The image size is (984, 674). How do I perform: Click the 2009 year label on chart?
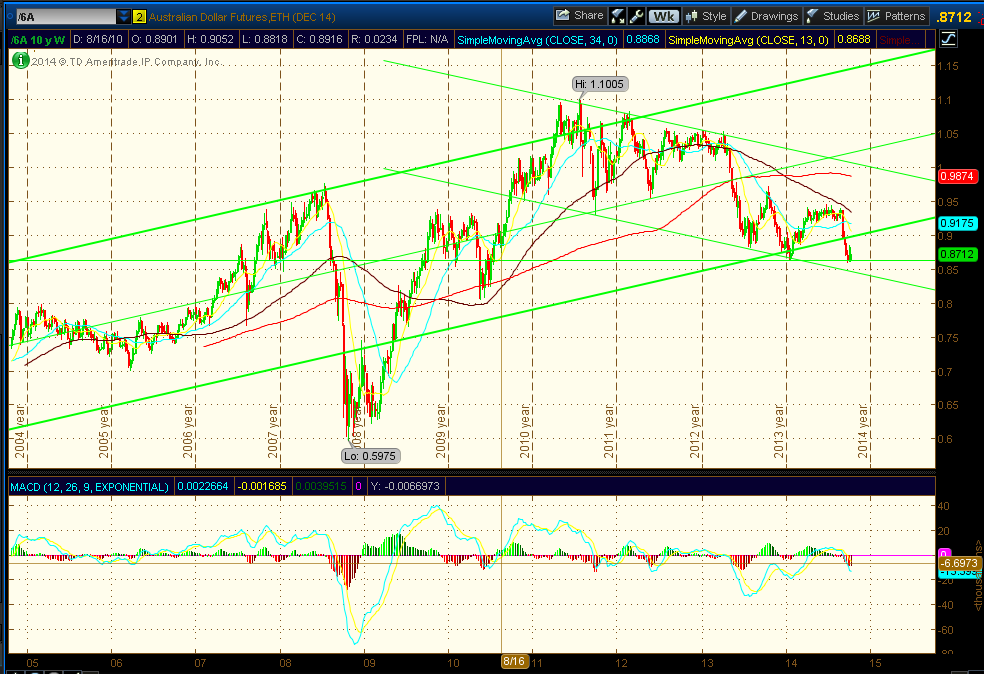[x=441, y=431]
